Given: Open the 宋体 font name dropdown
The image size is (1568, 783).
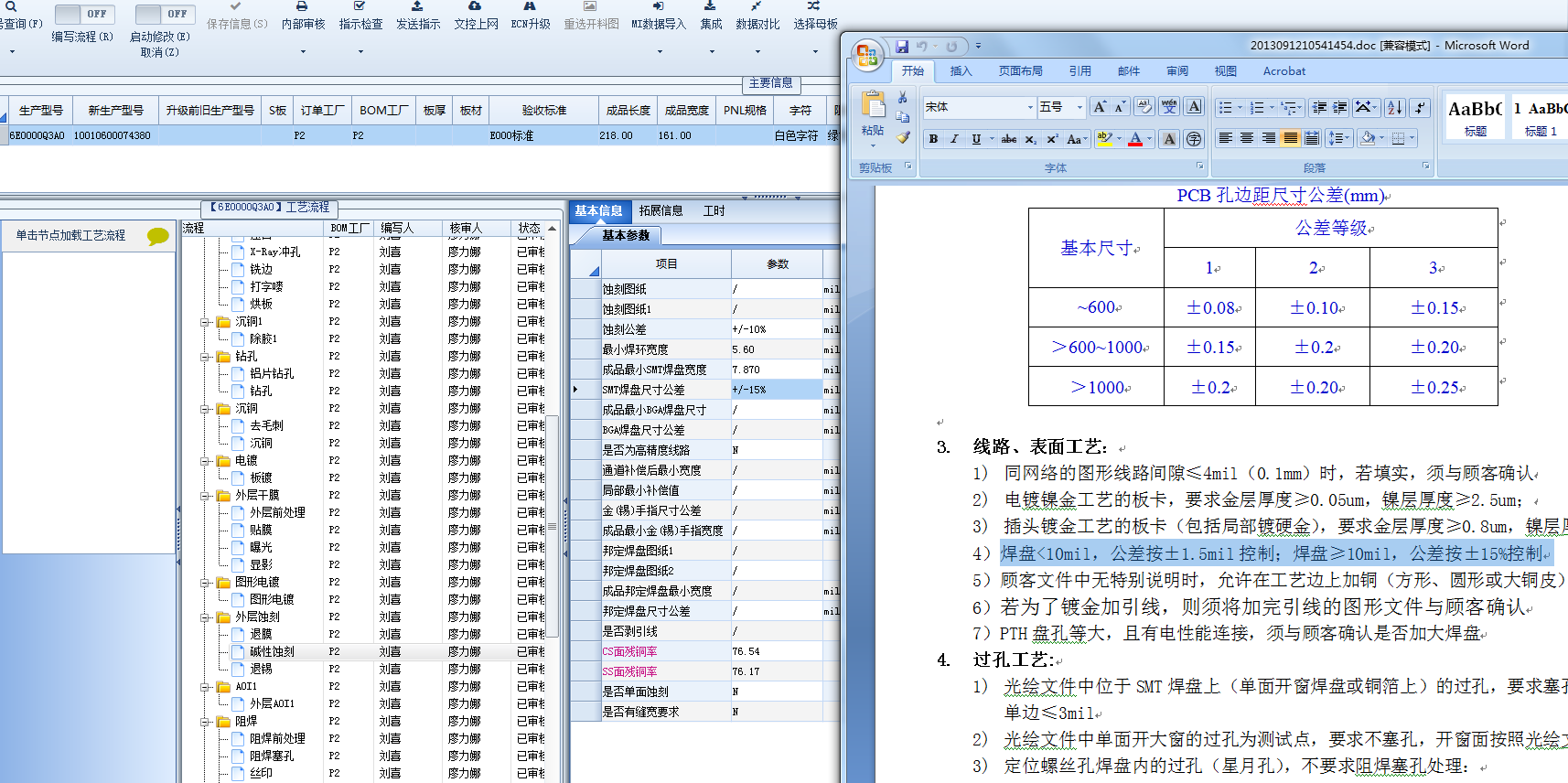Looking at the screenshot, I should [x=1029, y=107].
